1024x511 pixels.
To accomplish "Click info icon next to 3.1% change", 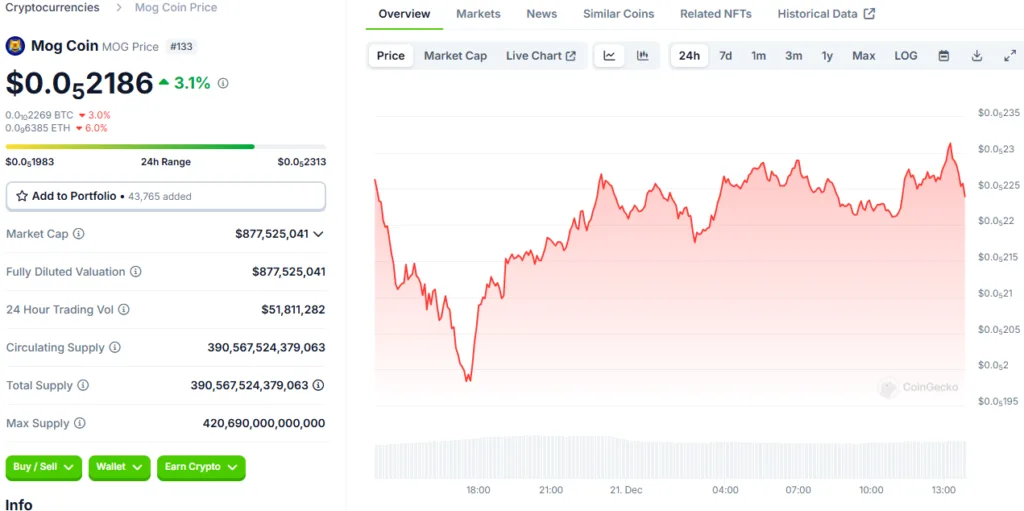I will (x=223, y=83).
